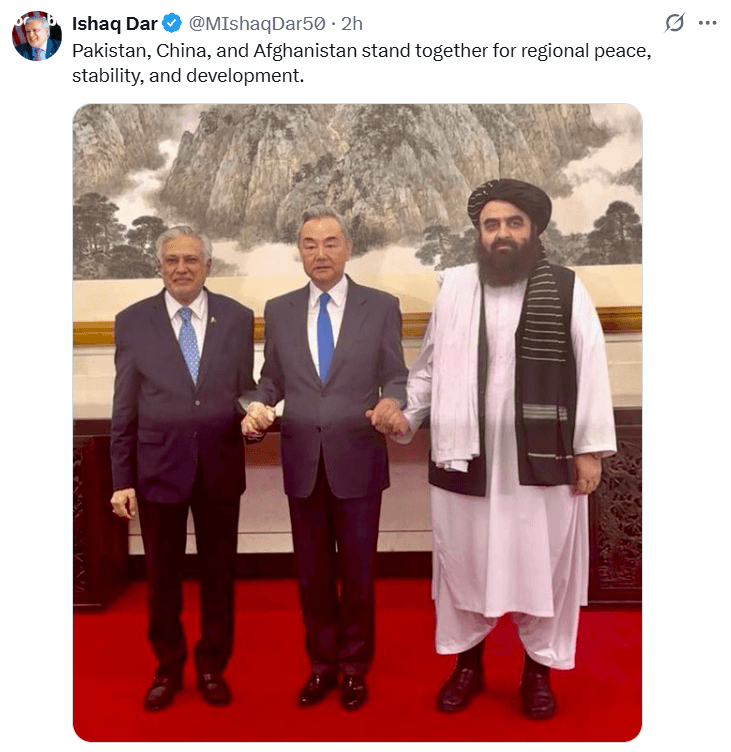Click the man wearing the black turban
Image resolution: width=731 pixels, height=752 pixels.
(513, 446)
